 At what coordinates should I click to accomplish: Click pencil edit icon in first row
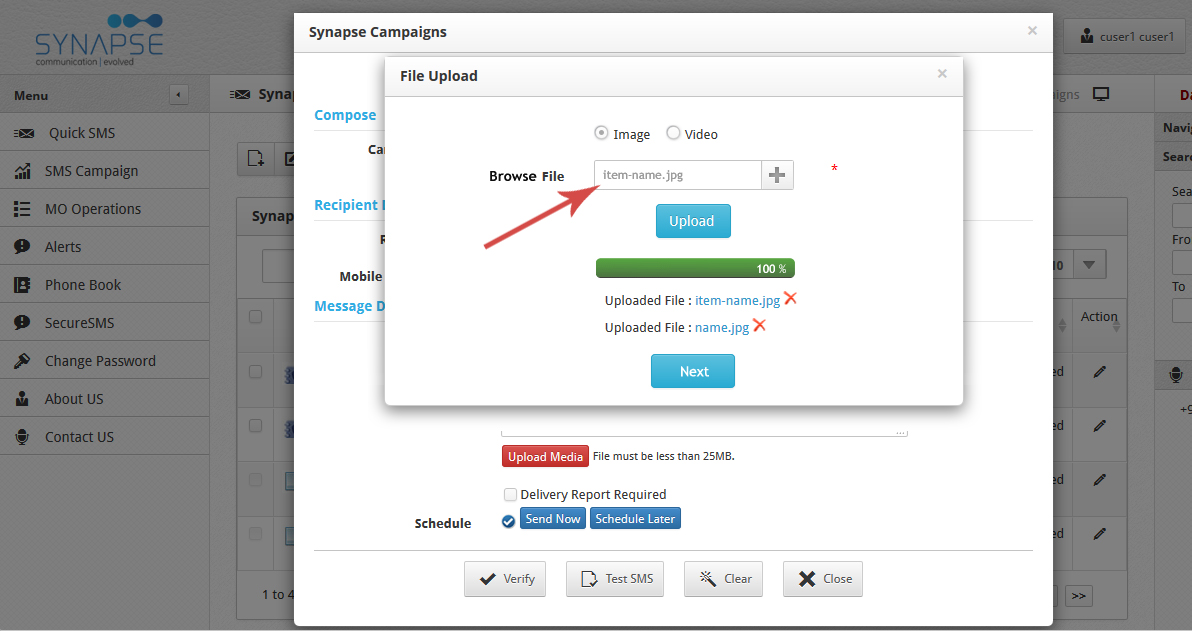[x=1099, y=371]
